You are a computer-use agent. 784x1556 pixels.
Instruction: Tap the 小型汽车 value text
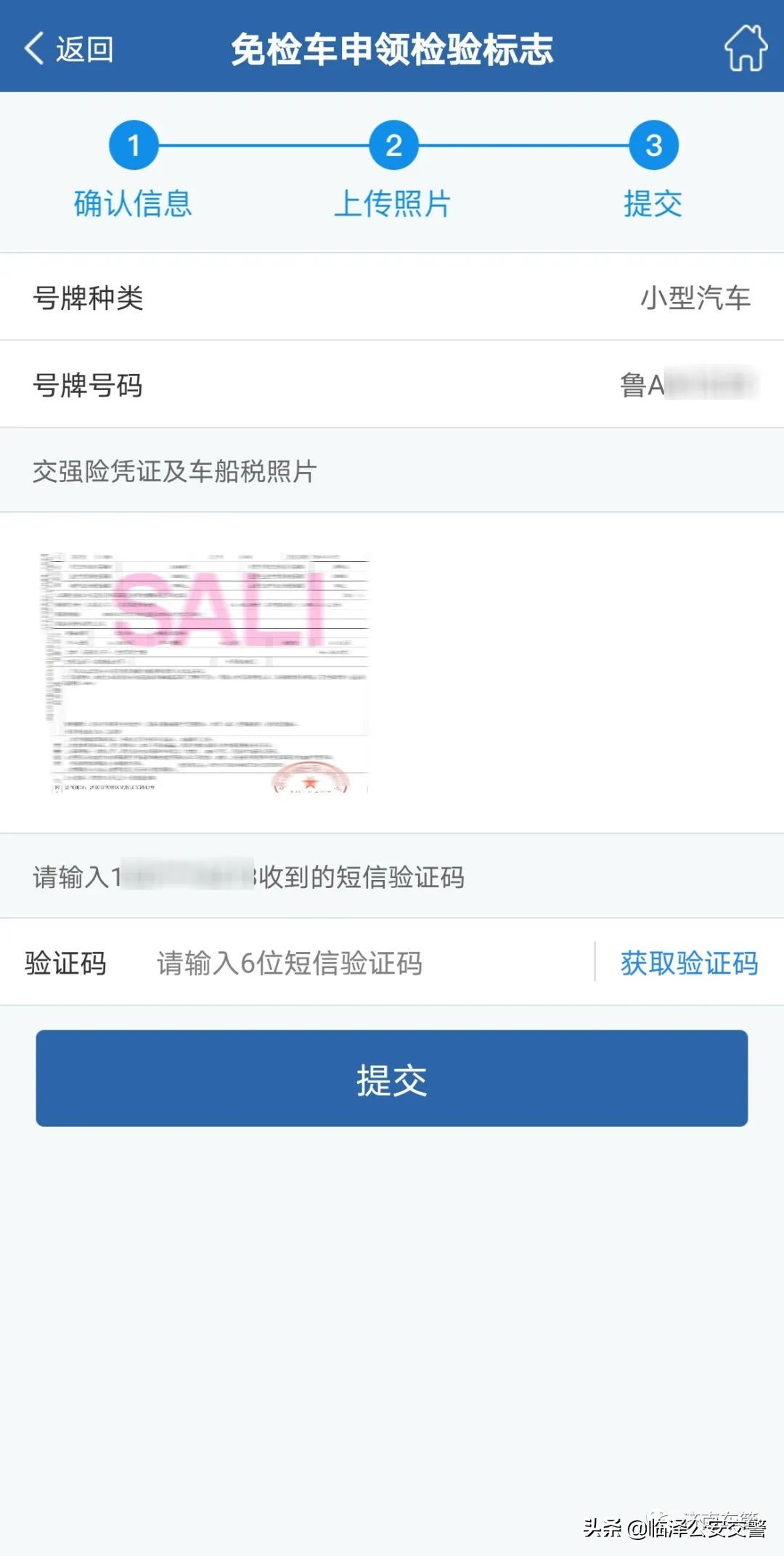pos(695,298)
